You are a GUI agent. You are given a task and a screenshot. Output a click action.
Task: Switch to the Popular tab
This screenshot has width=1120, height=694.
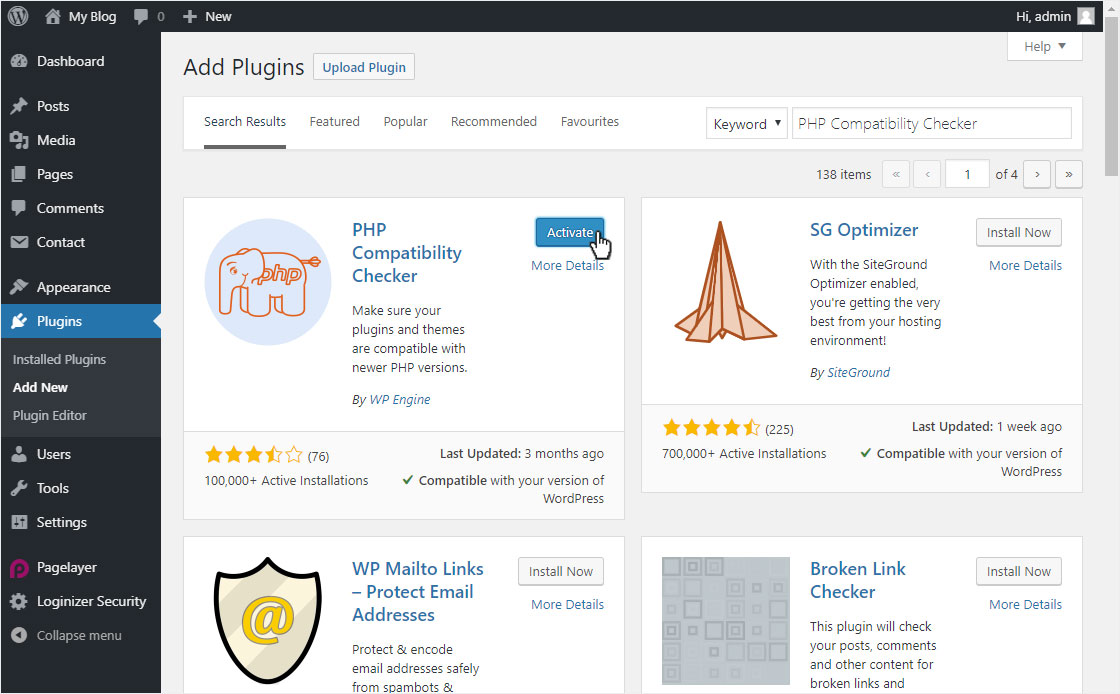coord(405,122)
